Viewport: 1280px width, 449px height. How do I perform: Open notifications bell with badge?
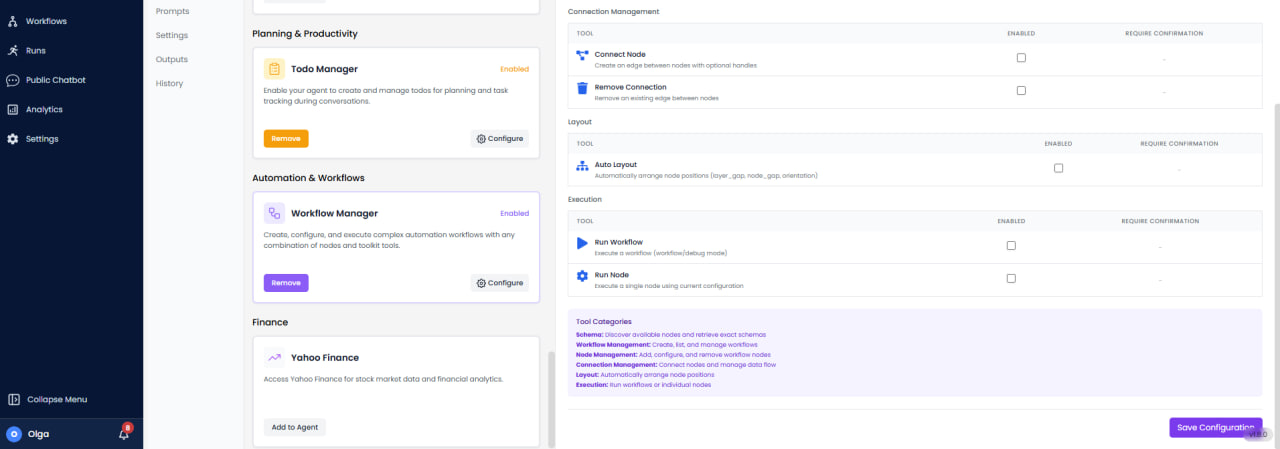point(124,434)
